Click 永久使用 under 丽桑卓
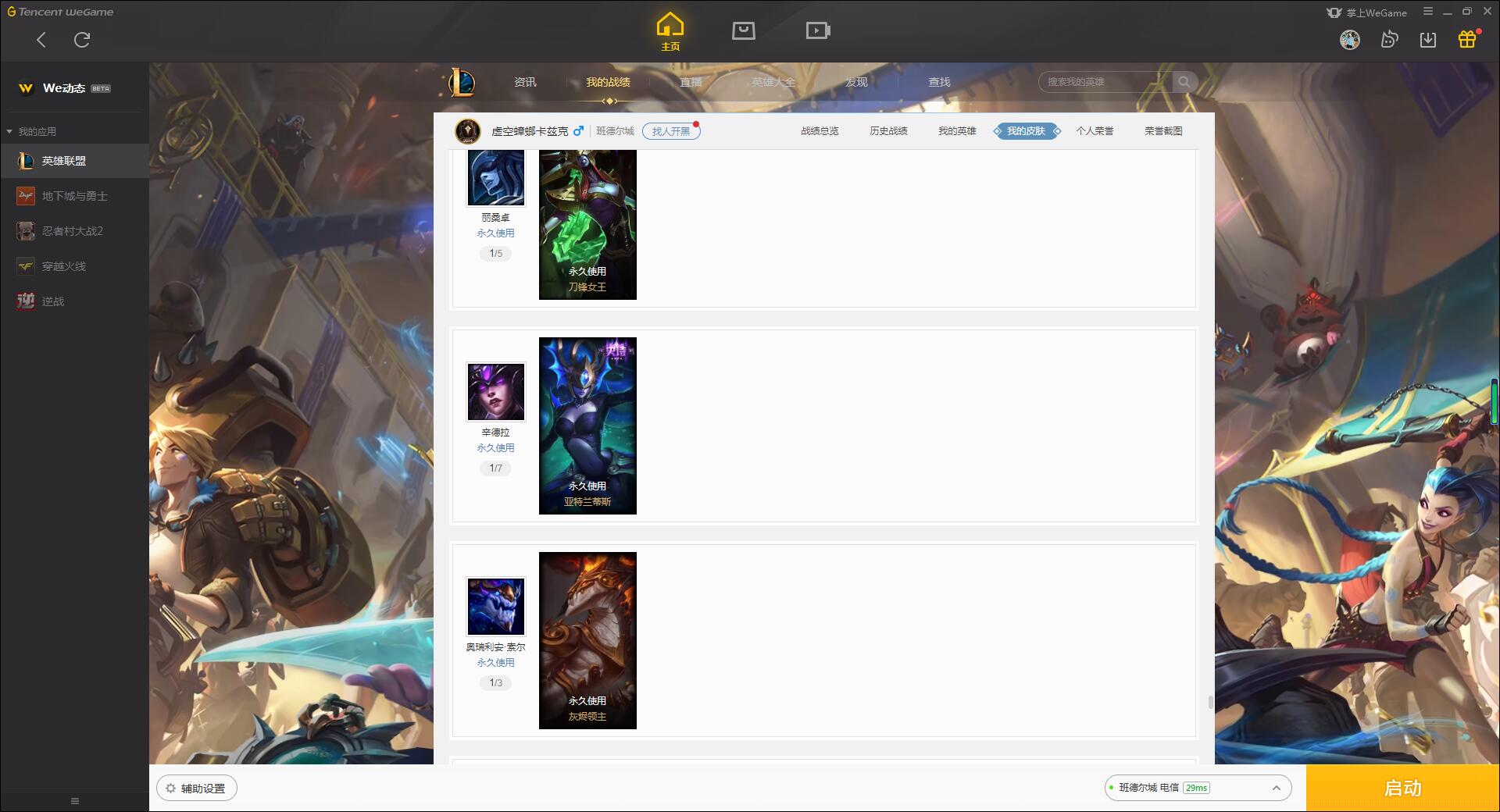Screen dimensions: 1500x812 tap(496, 233)
